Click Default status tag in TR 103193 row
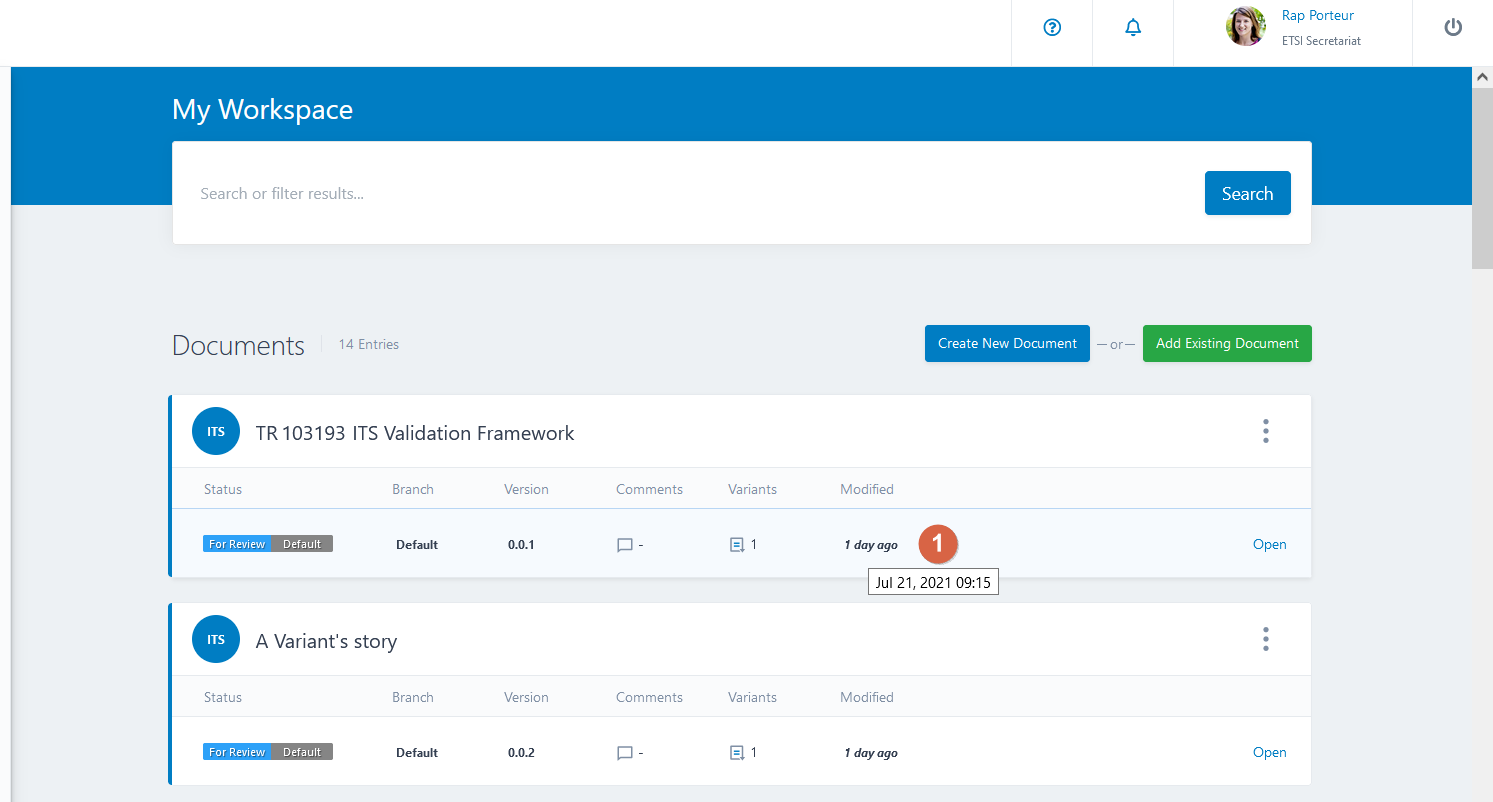Screen dimensions: 1493x802 pos(302,544)
